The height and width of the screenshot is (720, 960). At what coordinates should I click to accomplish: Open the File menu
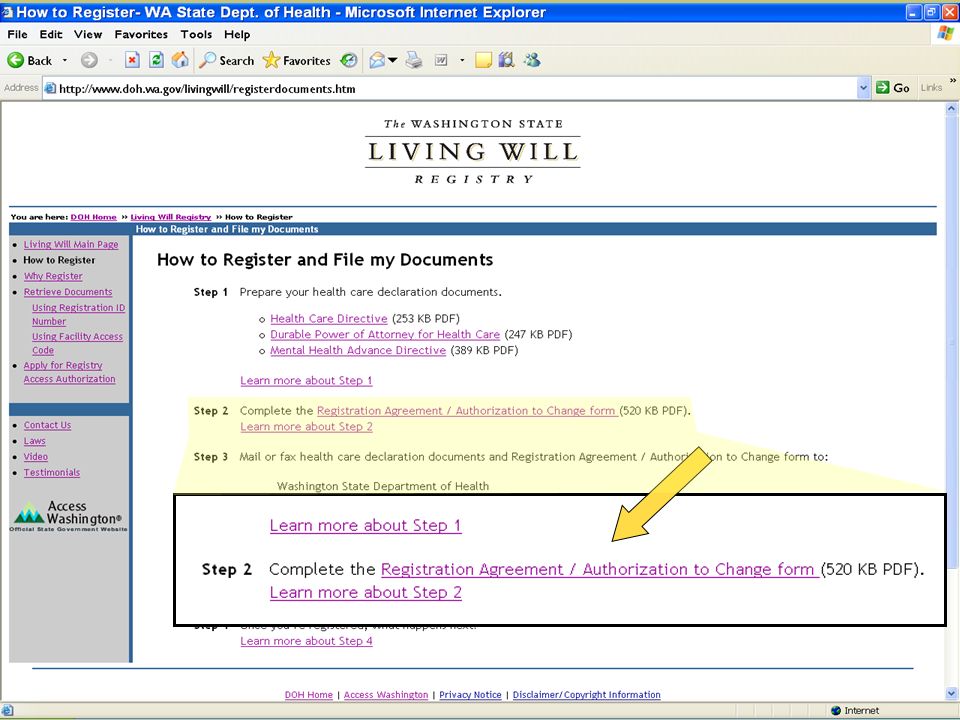coord(17,34)
